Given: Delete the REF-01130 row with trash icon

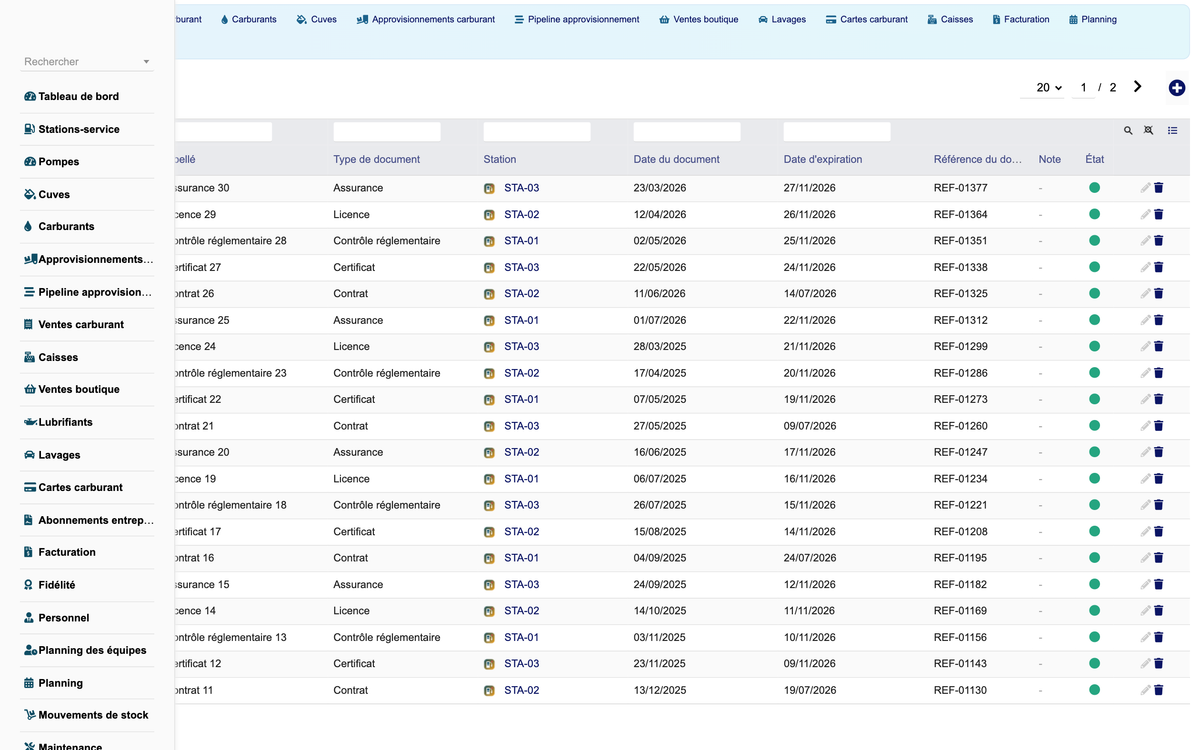Looking at the screenshot, I should (x=1159, y=690).
